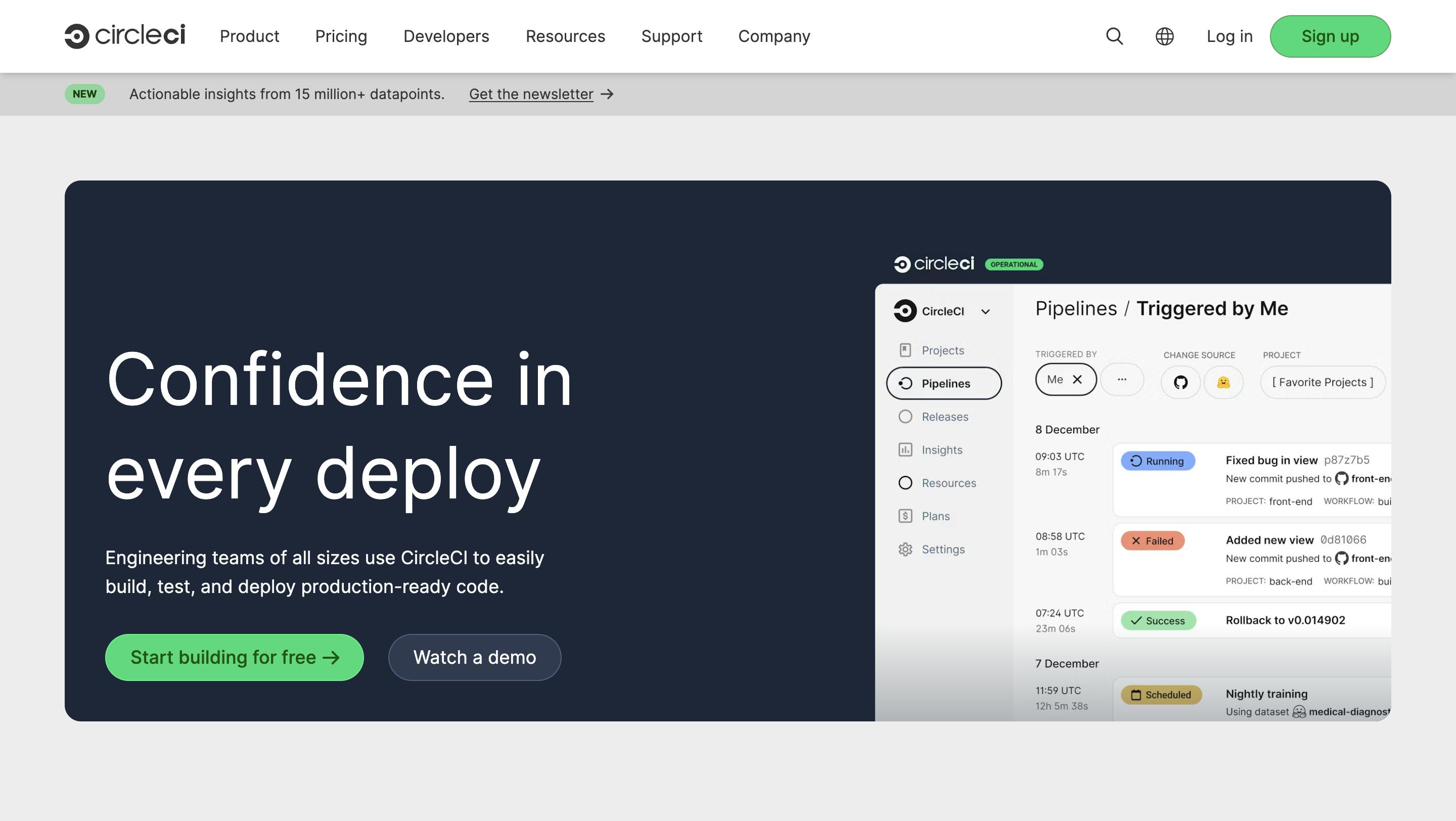Click 'Added new view' pipeline title

(1269, 539)
